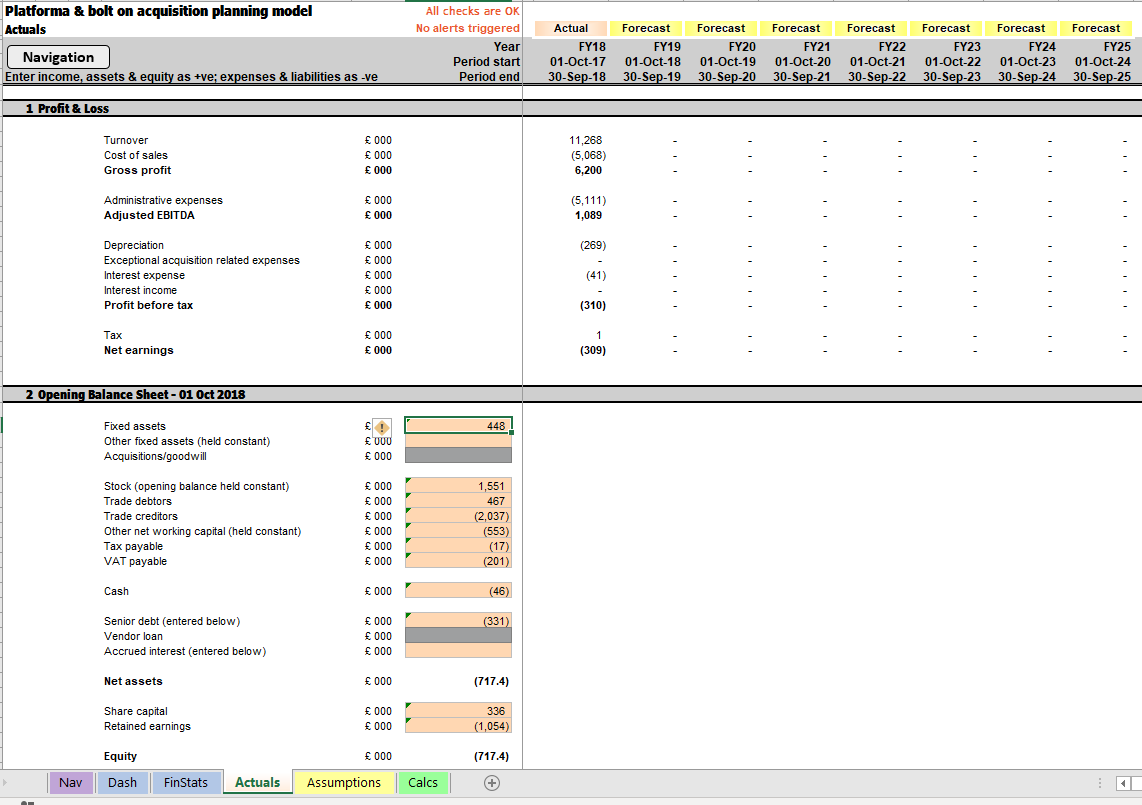The height and width of the screenshot is (805, 1142).
Task: Click the Equity total (717.4)
Action: 492,756
